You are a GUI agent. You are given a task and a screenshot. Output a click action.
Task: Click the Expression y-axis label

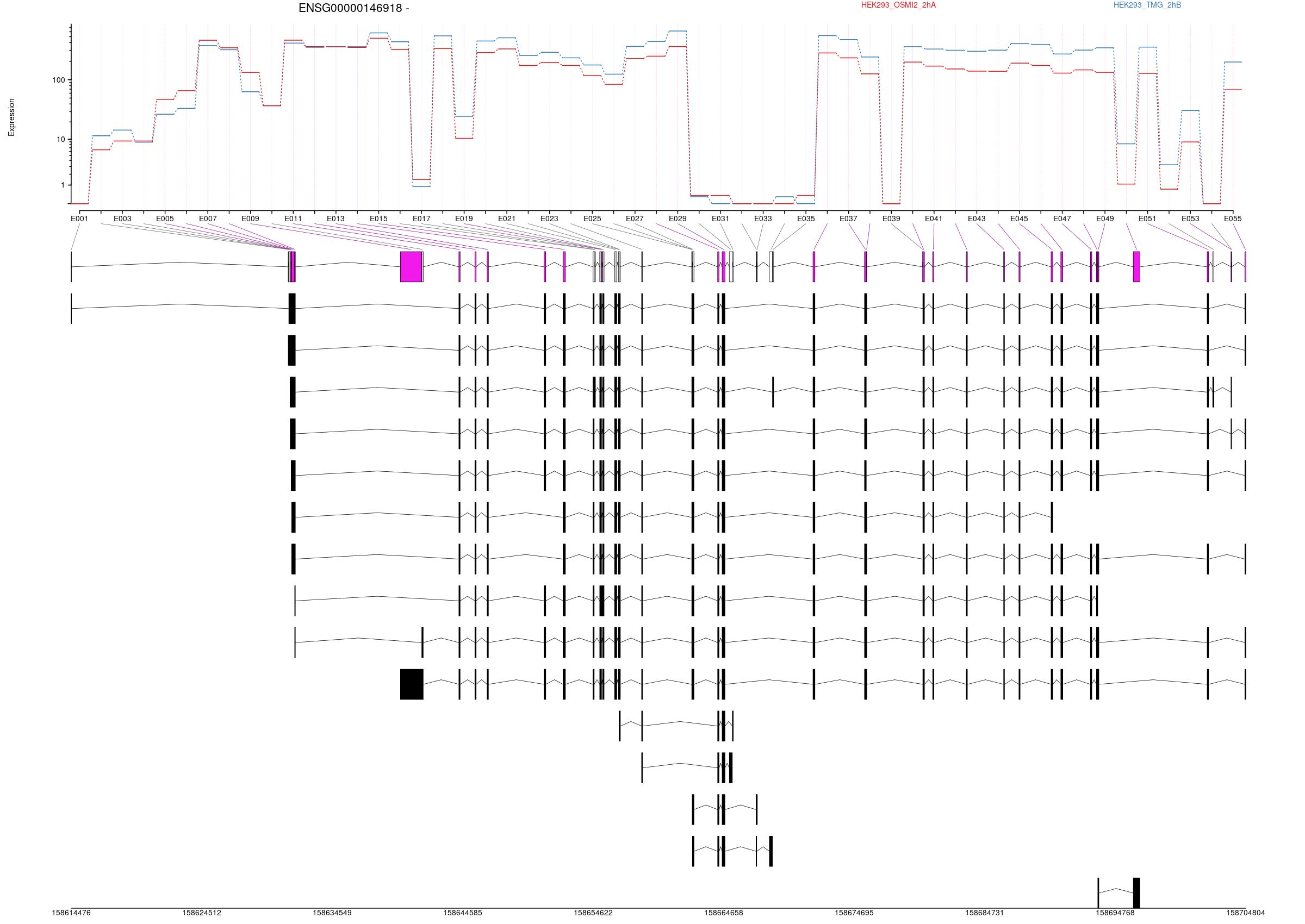click(x=11, y=117)
